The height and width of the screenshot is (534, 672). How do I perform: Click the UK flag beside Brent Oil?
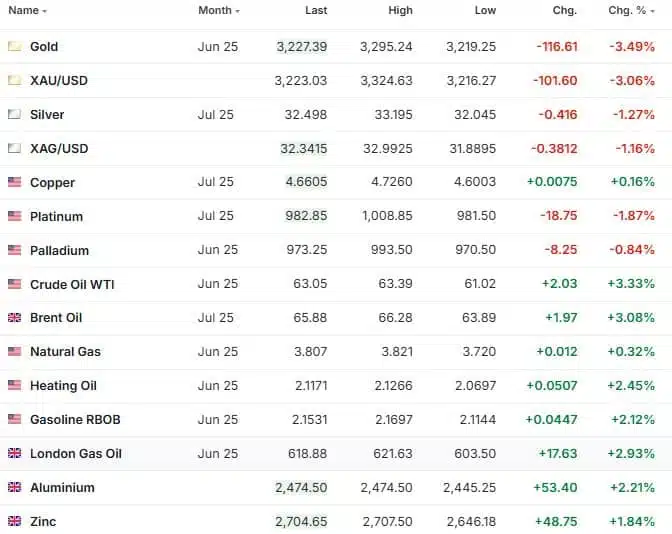point(14,318)
